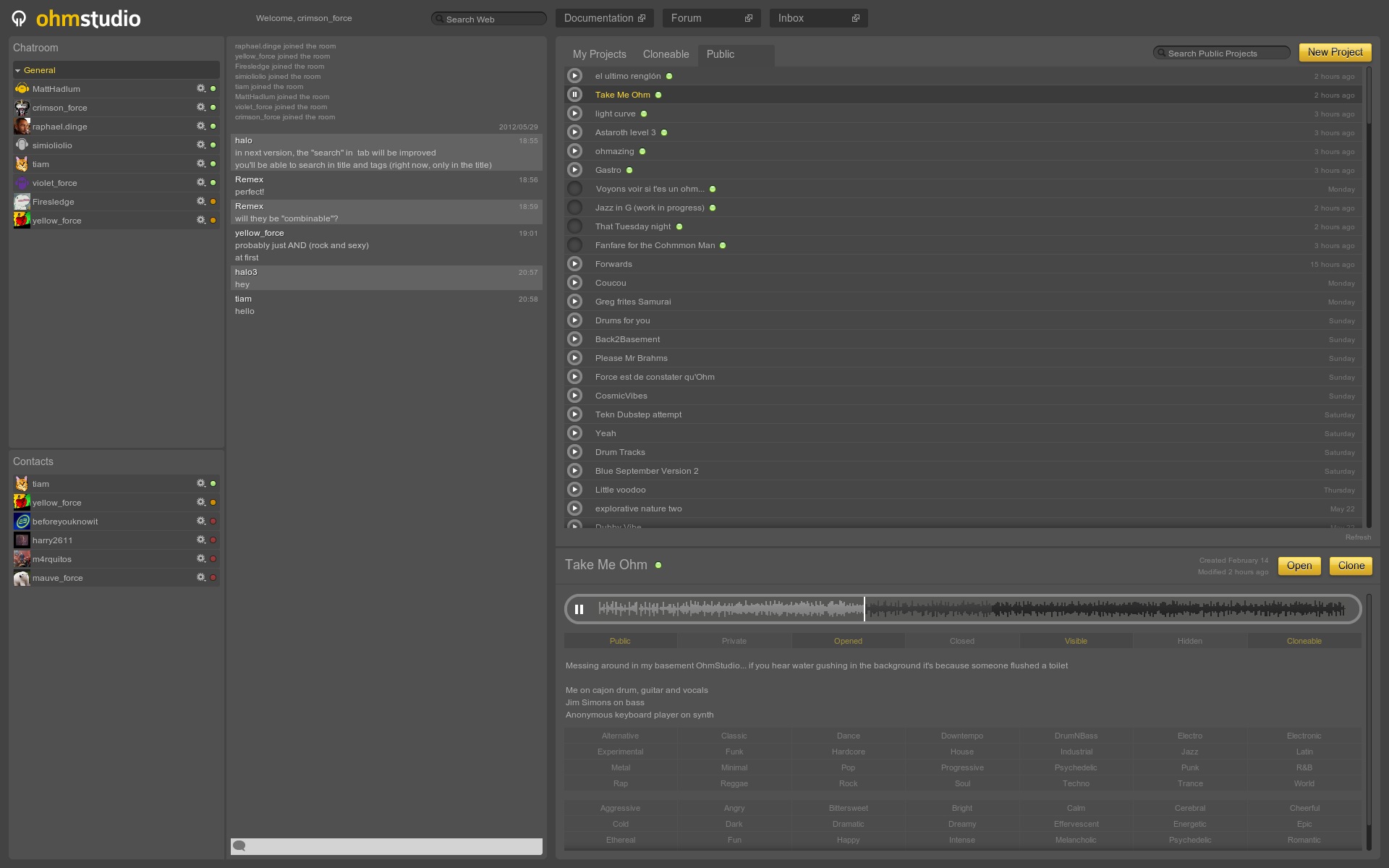The height and width of the screenshot is (868, 1389).
Task: Set project to Private
Action: [734, 641]
